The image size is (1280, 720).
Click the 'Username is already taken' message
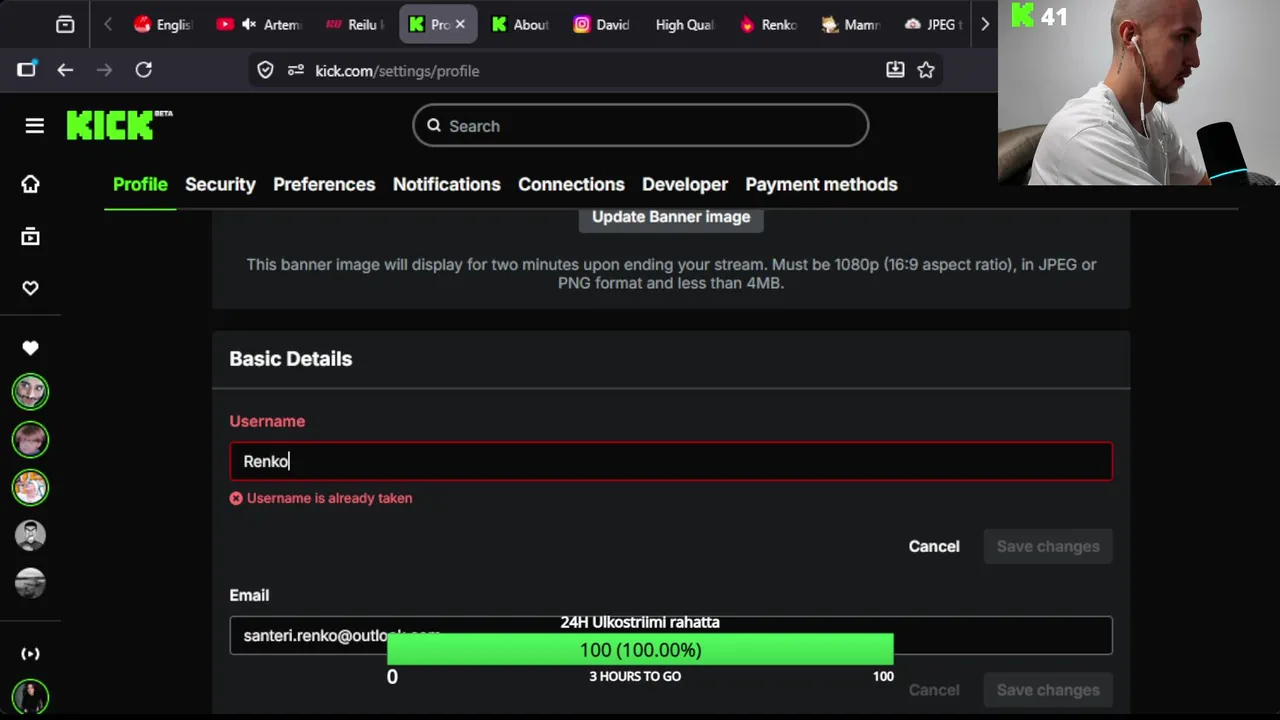coord(329,498)
